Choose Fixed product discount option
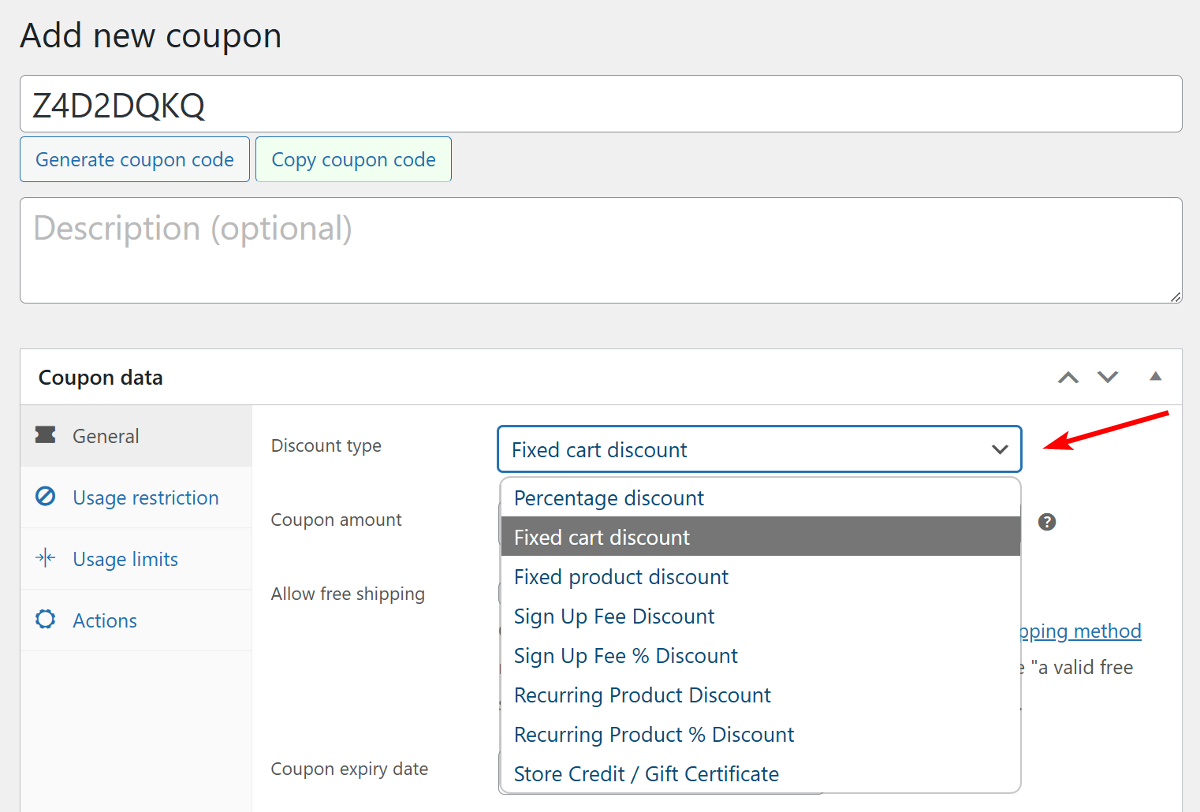Viewport: 1200px width, 812px height. pyautogui.click(x=621, y=577)
